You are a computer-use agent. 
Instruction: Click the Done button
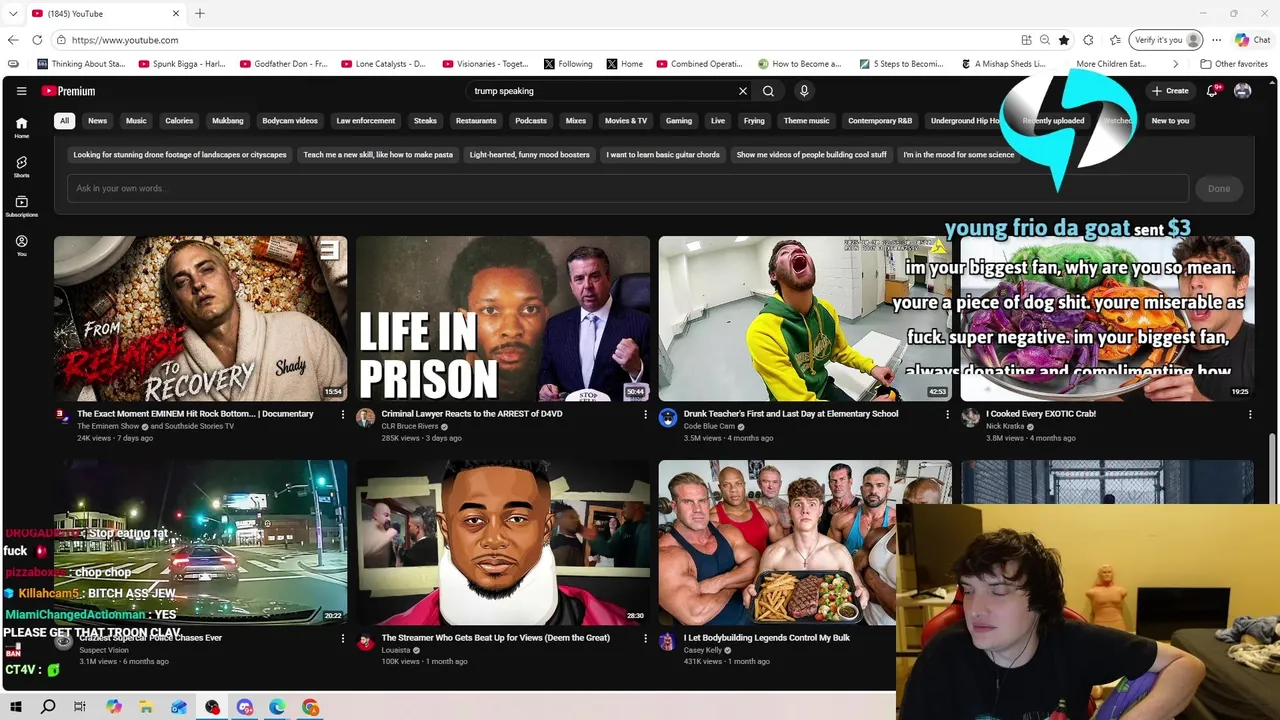coord(1219,188)
